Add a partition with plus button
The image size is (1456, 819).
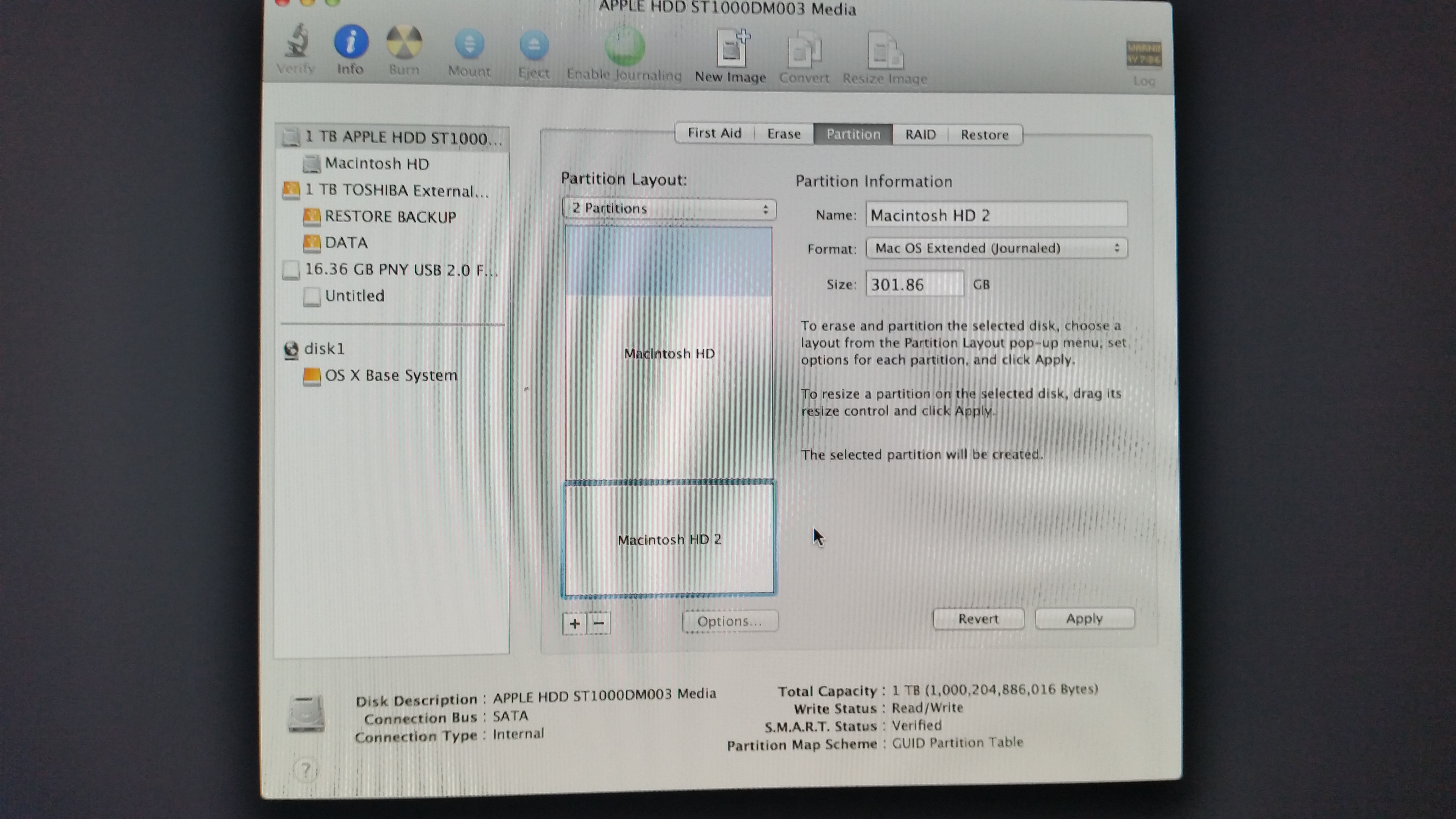(x=574, y=624)
